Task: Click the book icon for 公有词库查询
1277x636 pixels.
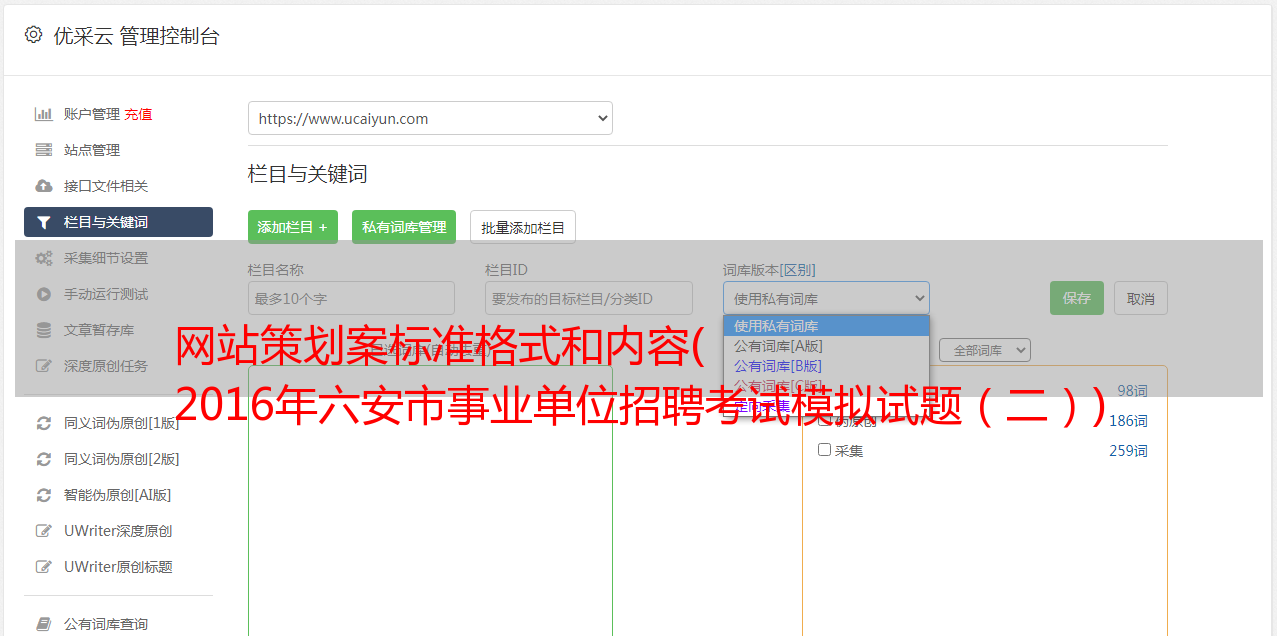Action: (x=44, y=624)
